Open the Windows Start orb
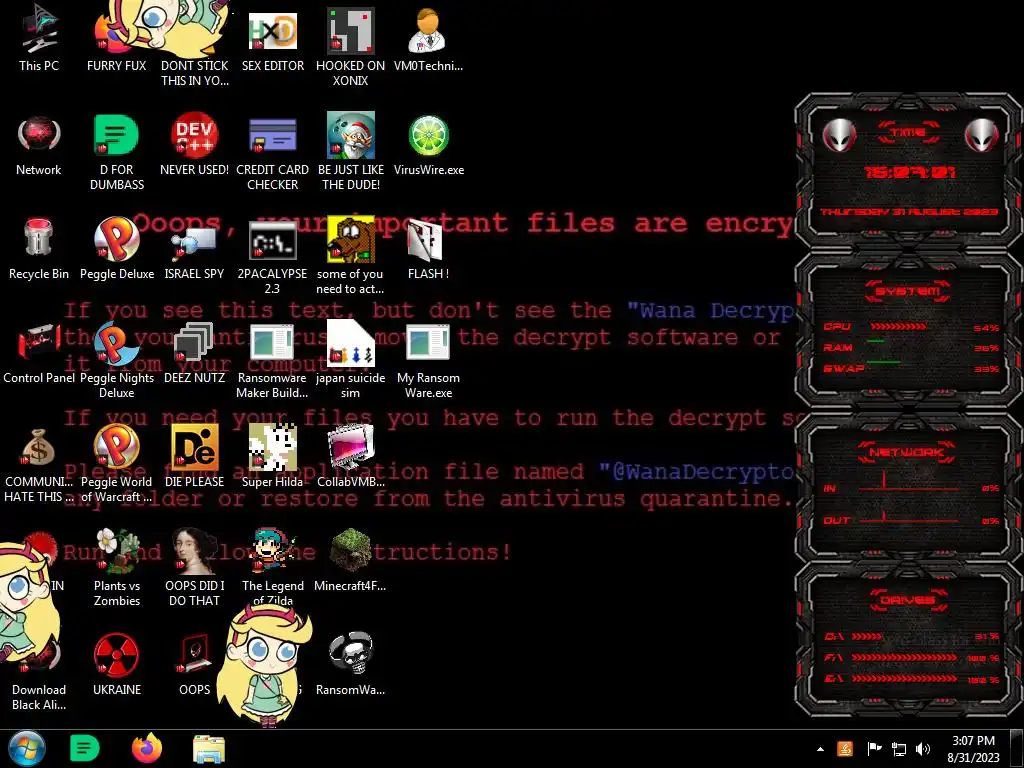Image resolution: width=1024 pixels, height=768 pixels. (x=26, y=748)
